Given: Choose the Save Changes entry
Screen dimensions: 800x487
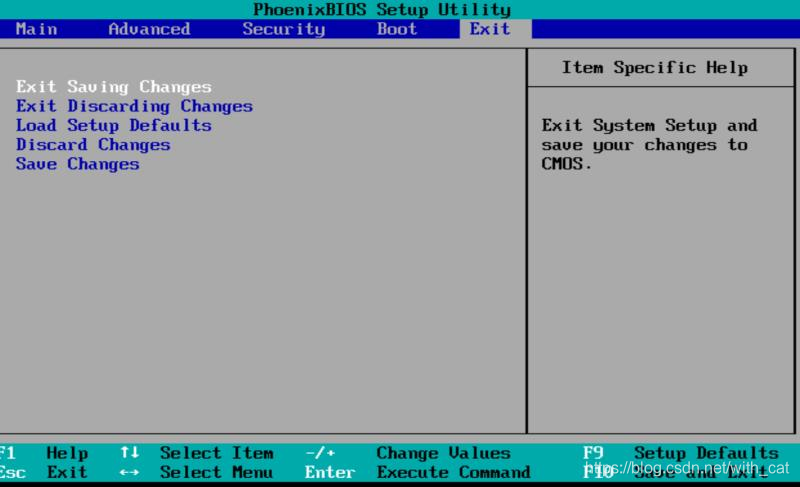Looking at the screenshot, I should click(78, 164).
